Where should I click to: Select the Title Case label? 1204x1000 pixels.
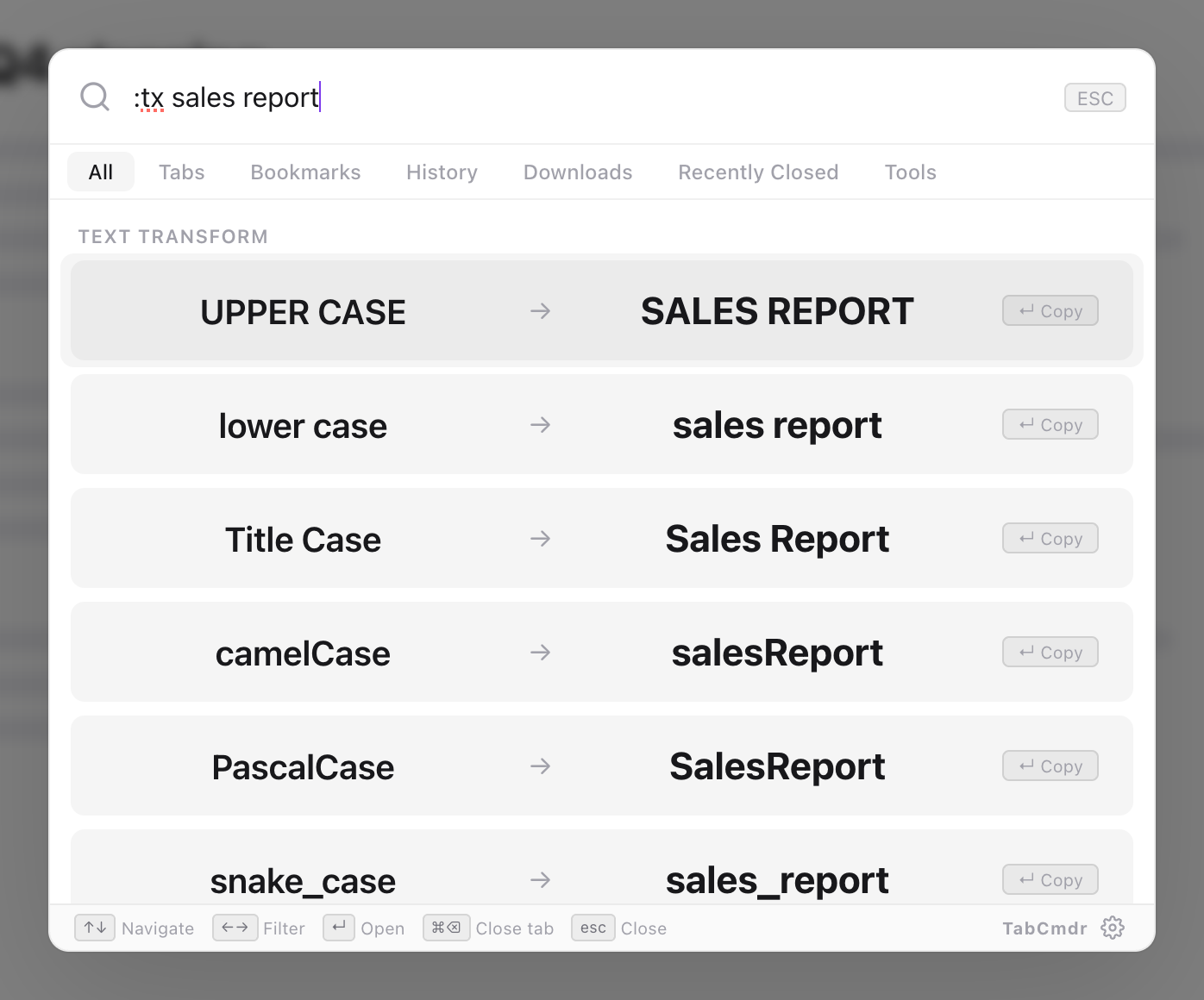pyautogui.click(x=303, y=540)
